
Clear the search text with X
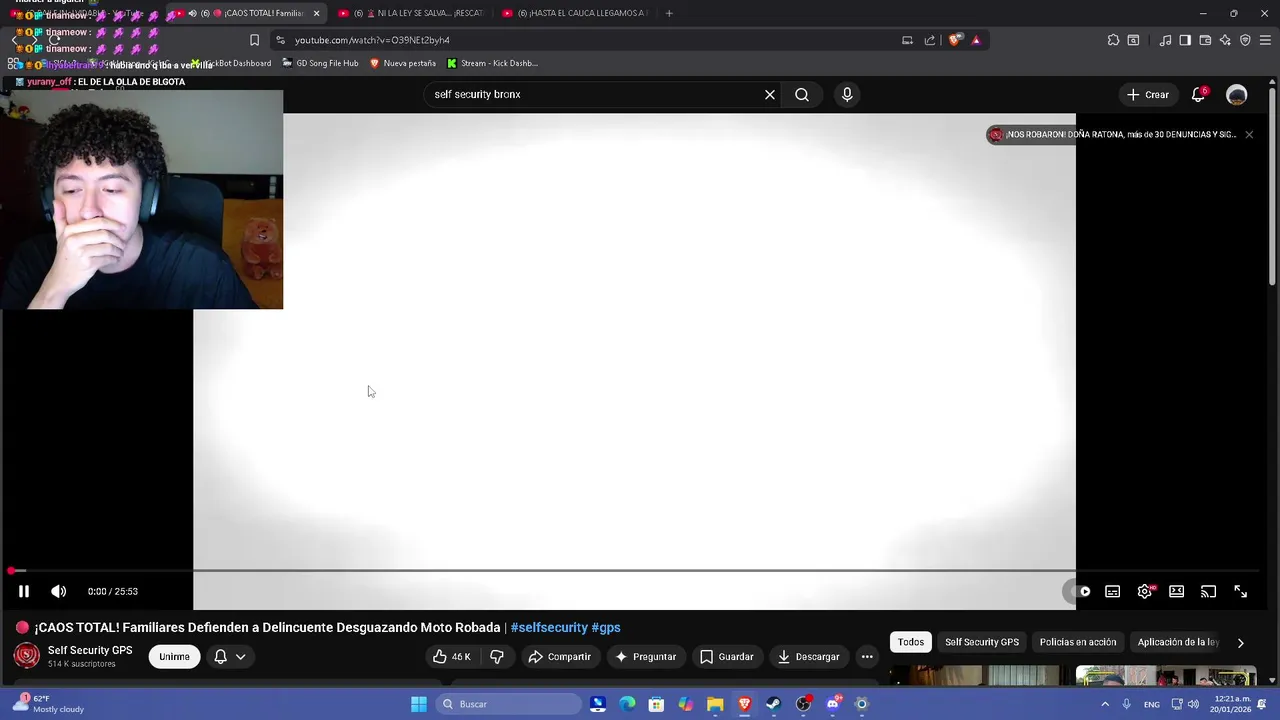(770, 94)
